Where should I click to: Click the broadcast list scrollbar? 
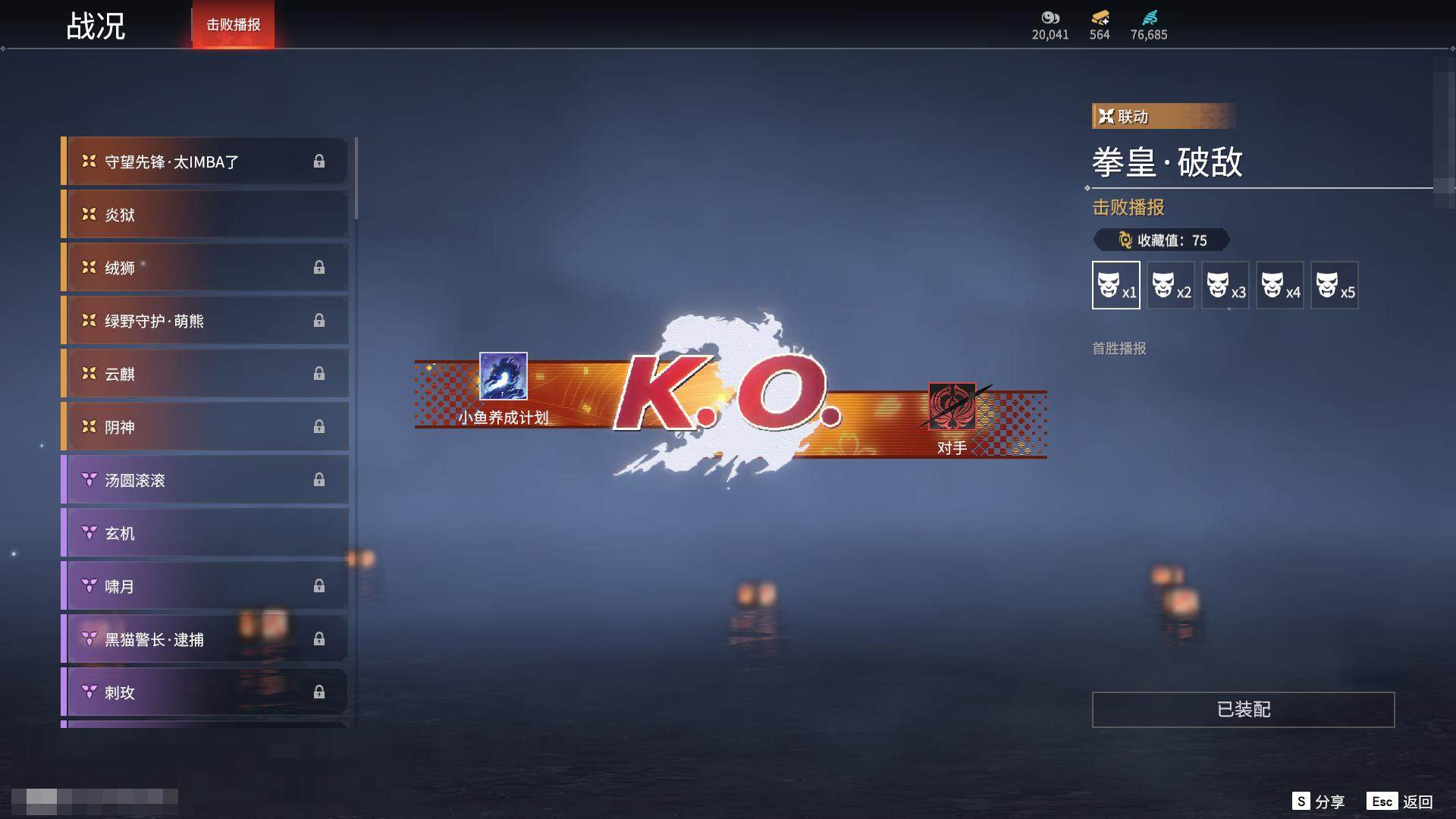[x=356, y=179]
